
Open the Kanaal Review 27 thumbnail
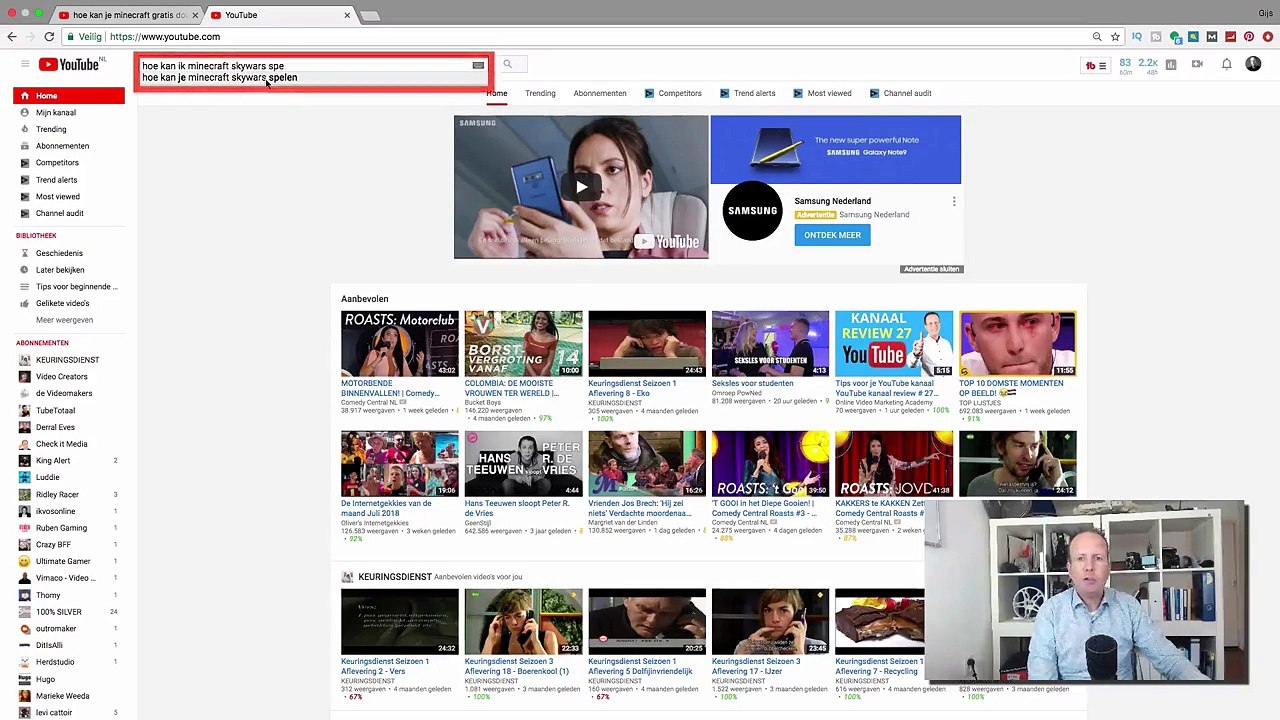[894, 343]
